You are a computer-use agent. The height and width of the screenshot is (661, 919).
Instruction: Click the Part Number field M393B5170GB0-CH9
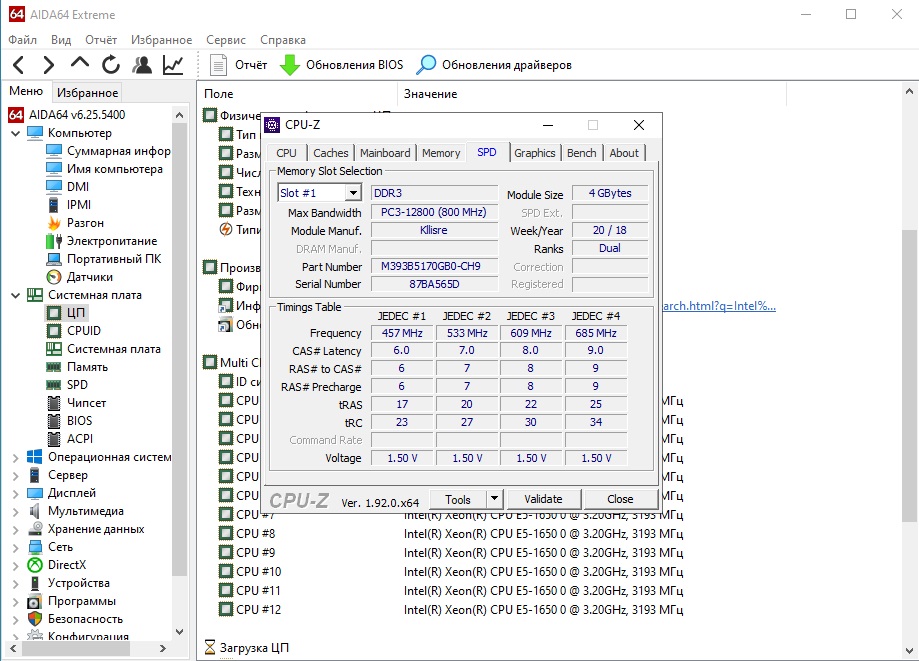pyautogui.click(x=434, y=267)
